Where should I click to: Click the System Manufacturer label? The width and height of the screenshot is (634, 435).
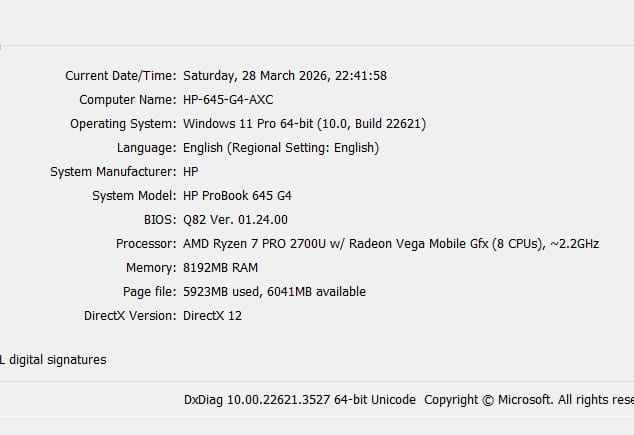click(113, 172)
